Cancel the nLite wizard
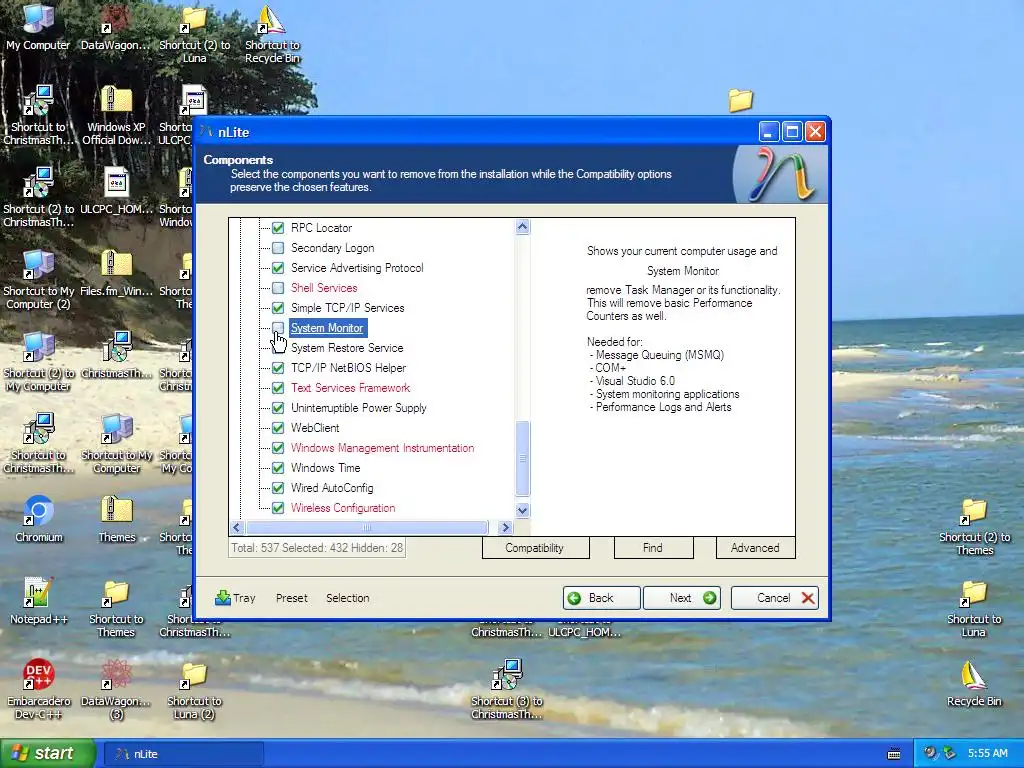The image size is (1024, 768). point(775,598)
